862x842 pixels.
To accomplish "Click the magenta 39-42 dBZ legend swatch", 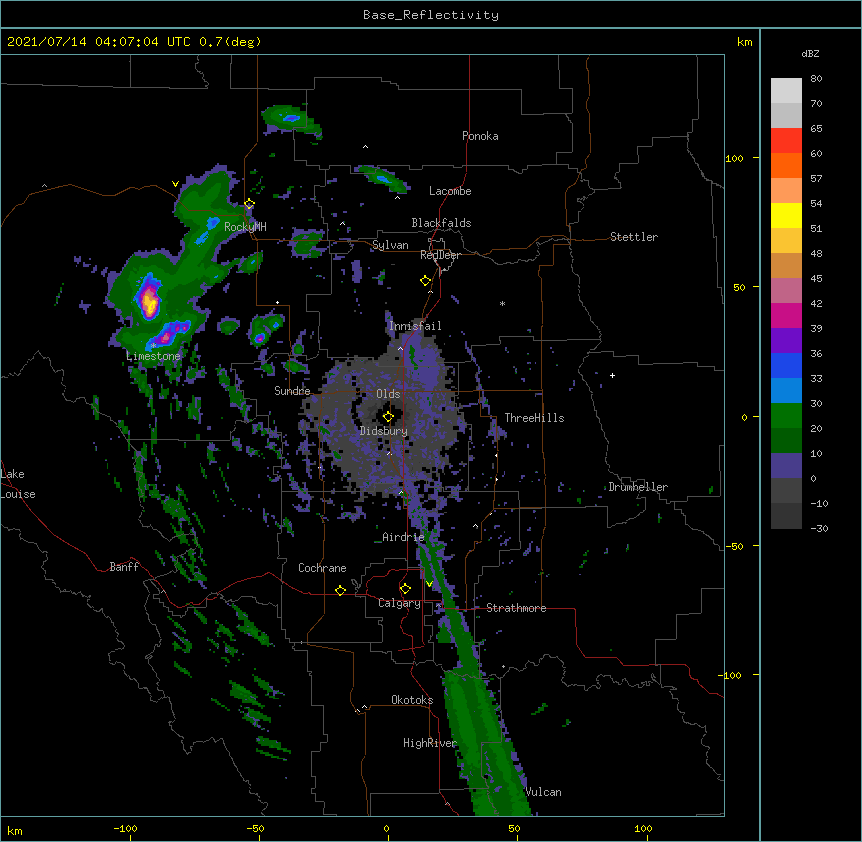I will [x=786, y=315].
